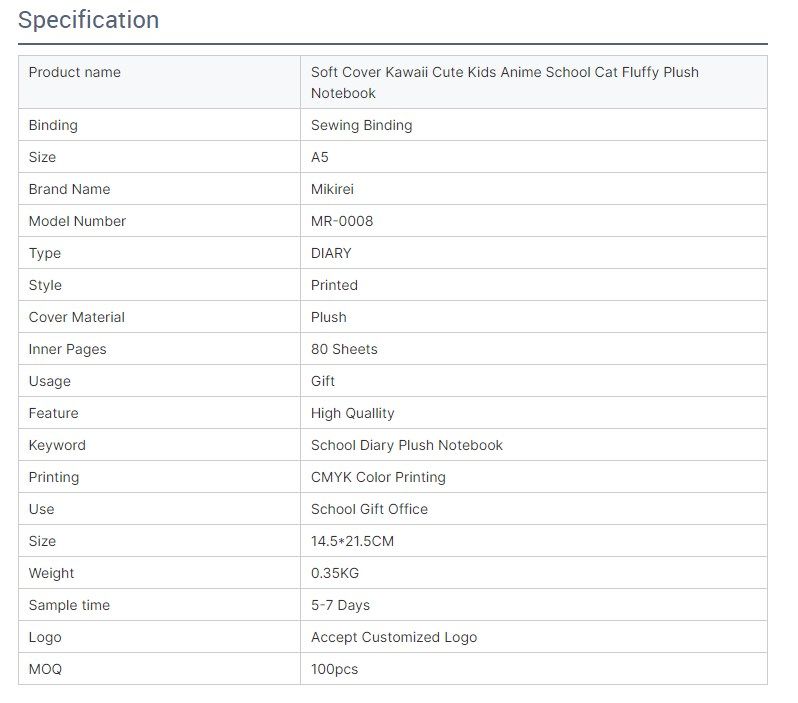
Task: Select the DIARY type value
Action: [331, 253]
